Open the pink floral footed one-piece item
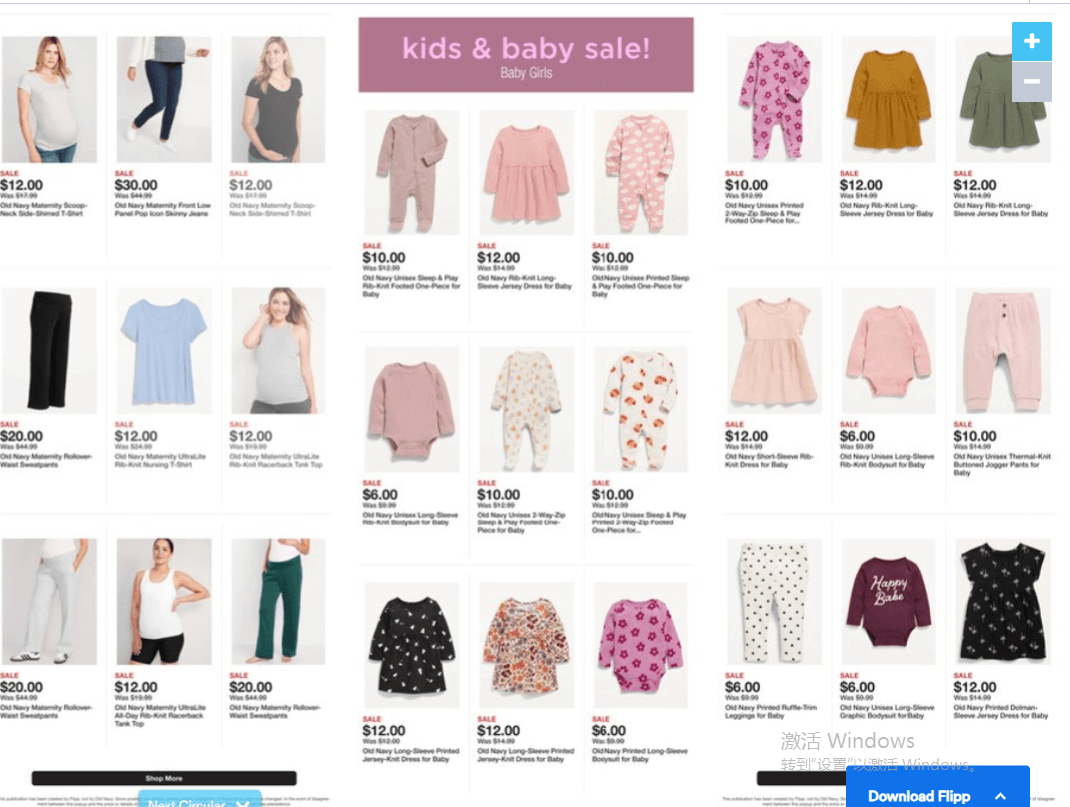The image size is (1070, 807). click(774, 100)
